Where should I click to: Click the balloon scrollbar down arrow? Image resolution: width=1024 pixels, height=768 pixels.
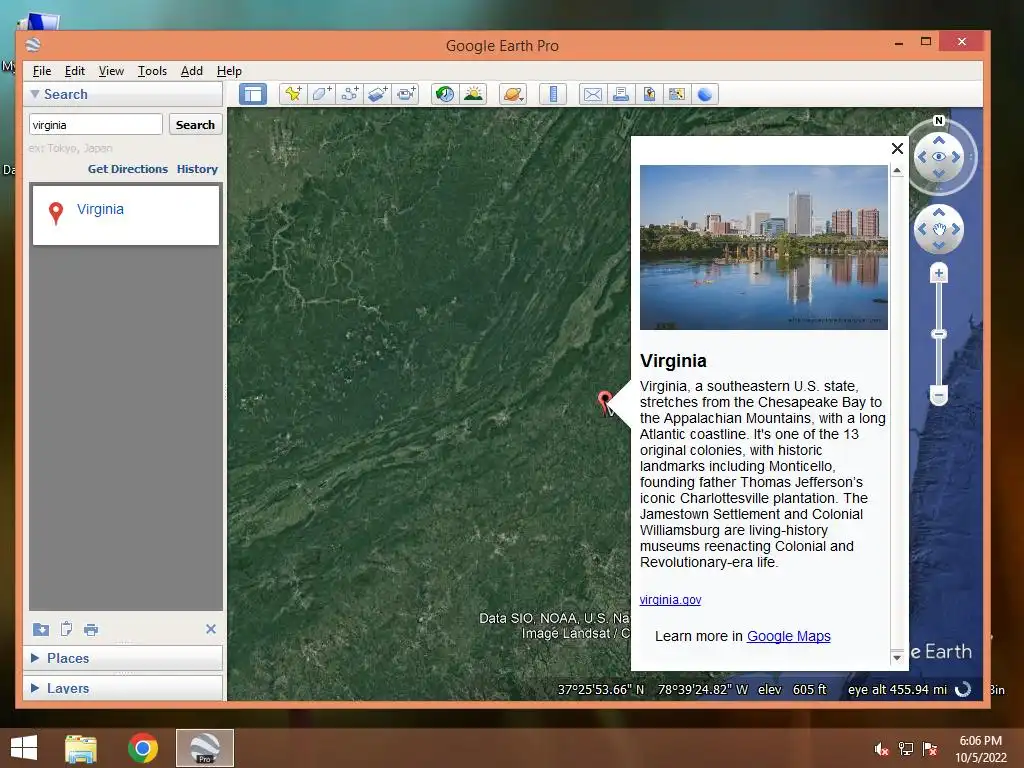(897, 658)
